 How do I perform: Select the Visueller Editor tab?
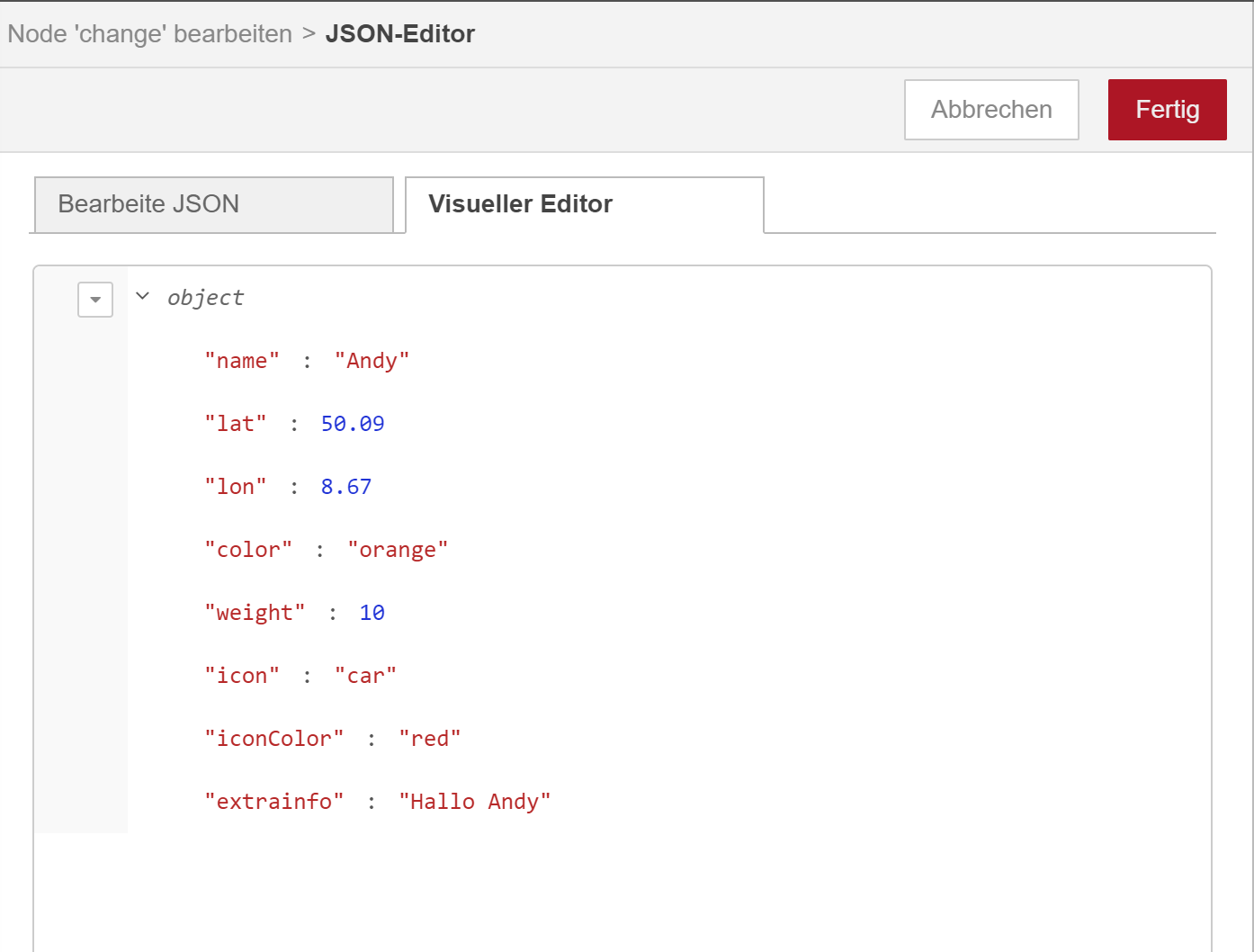point(585,204)
